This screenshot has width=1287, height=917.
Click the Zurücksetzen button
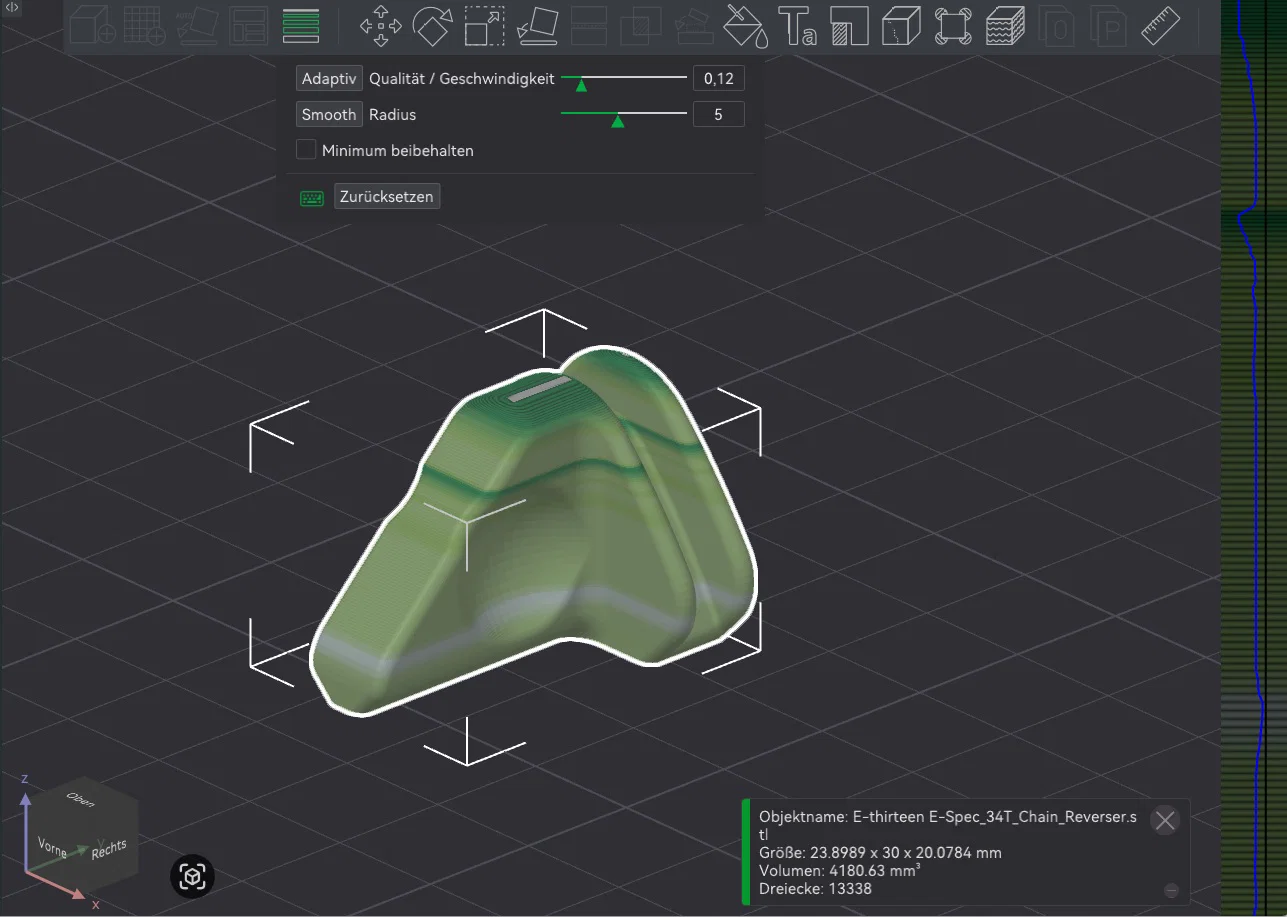point(387,197)
